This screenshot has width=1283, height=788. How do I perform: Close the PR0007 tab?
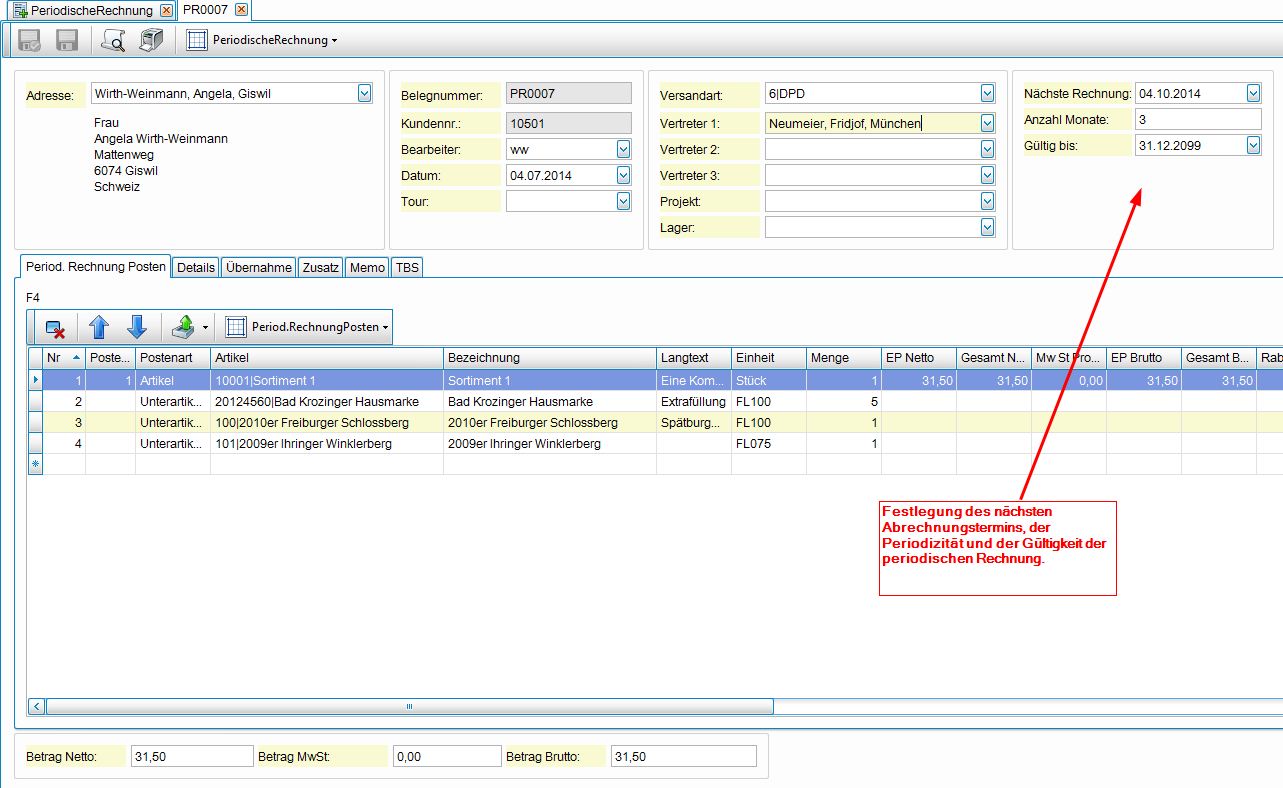point(241,10)
